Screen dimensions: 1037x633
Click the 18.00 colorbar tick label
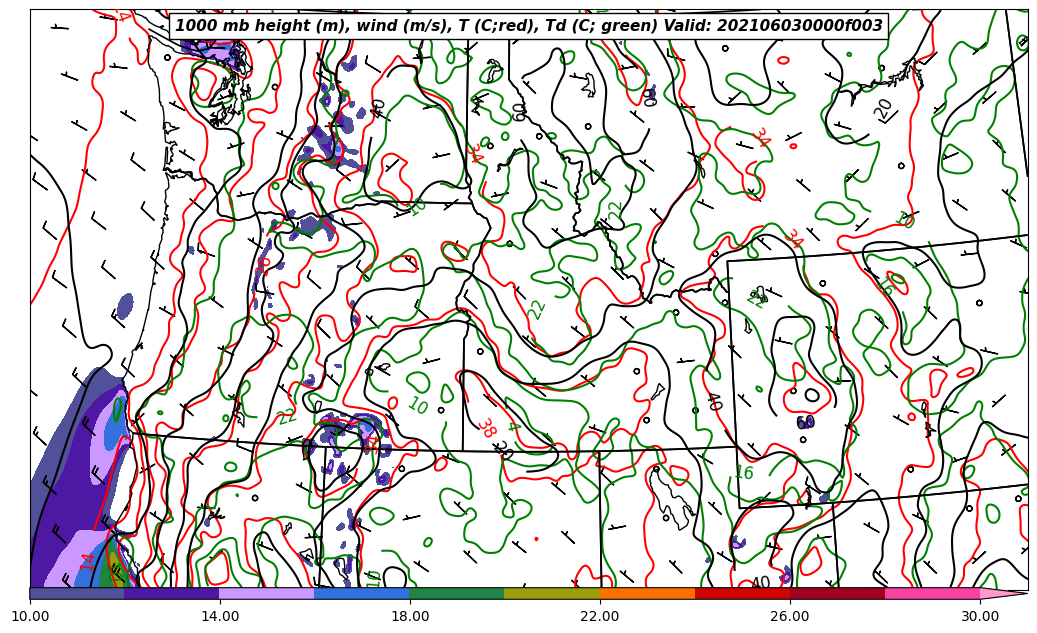coord(410,616)
